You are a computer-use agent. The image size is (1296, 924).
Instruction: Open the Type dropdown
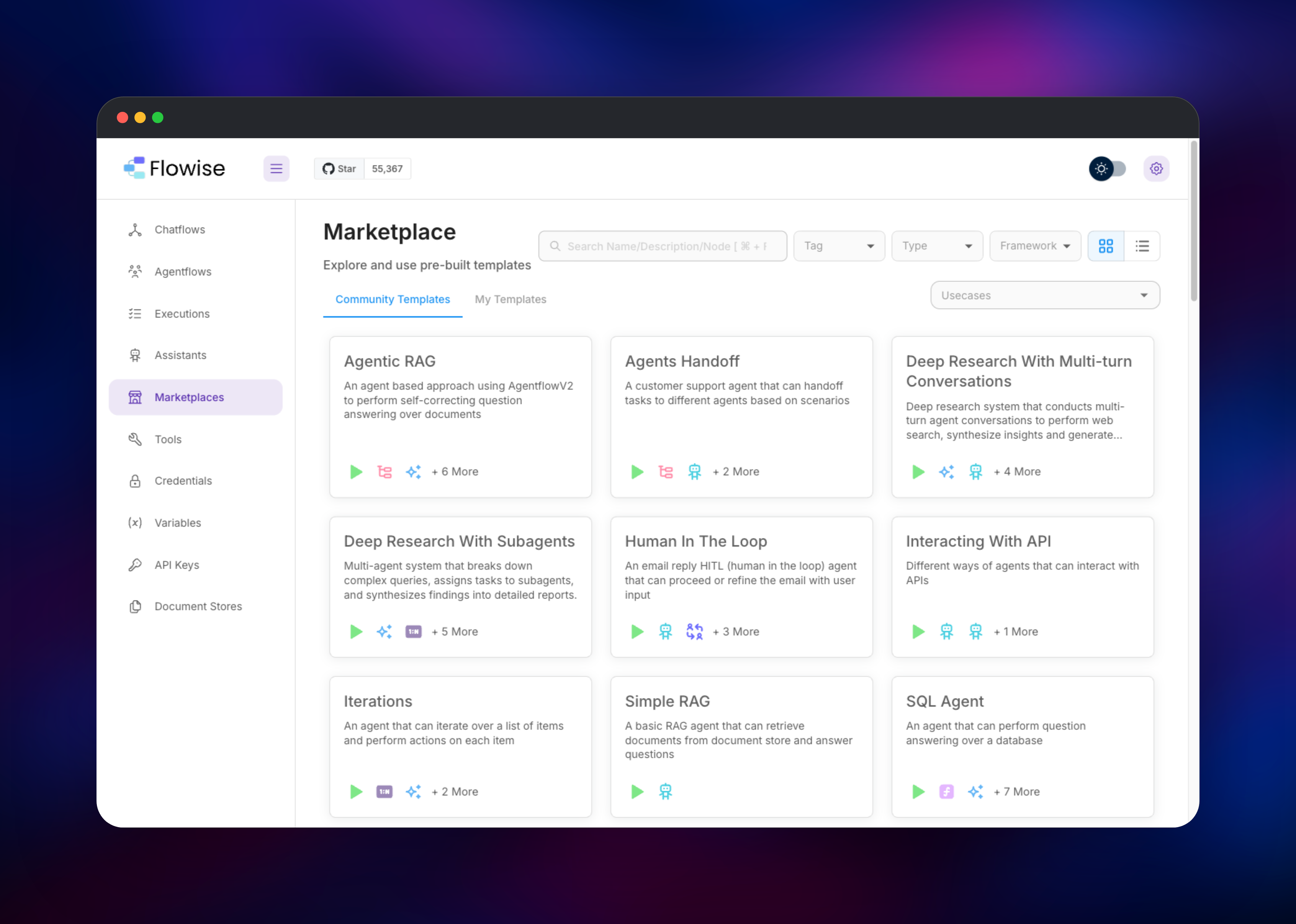pyautogui.click(x=937, y=246)
